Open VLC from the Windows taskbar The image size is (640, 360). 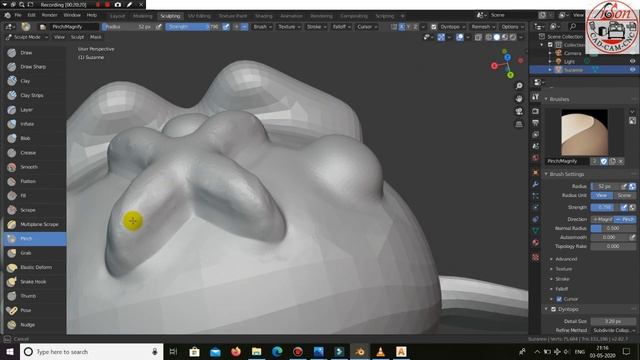[380, 352]
